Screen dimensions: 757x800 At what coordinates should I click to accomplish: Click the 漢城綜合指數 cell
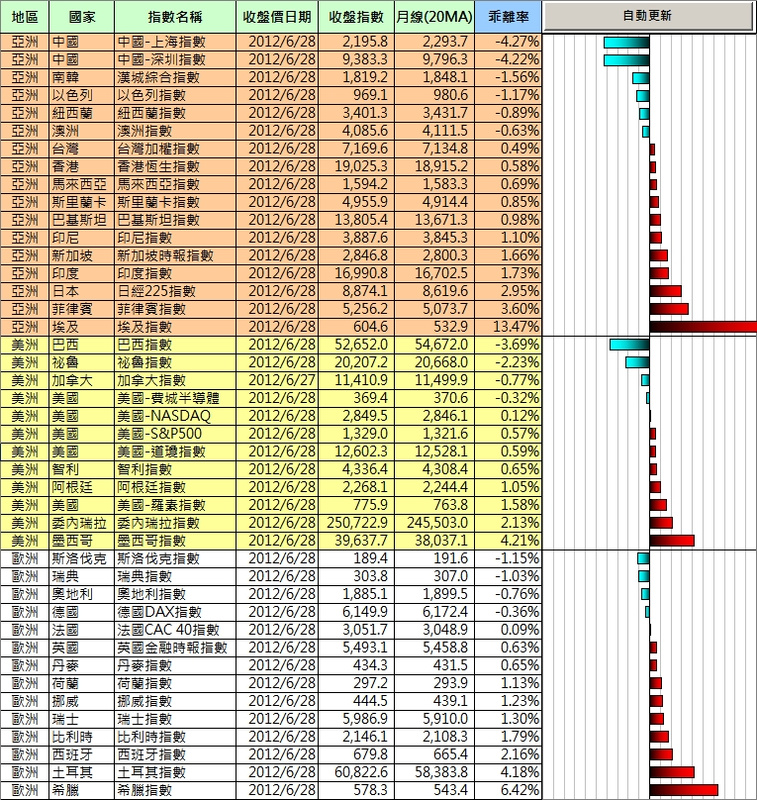(175, 78)
